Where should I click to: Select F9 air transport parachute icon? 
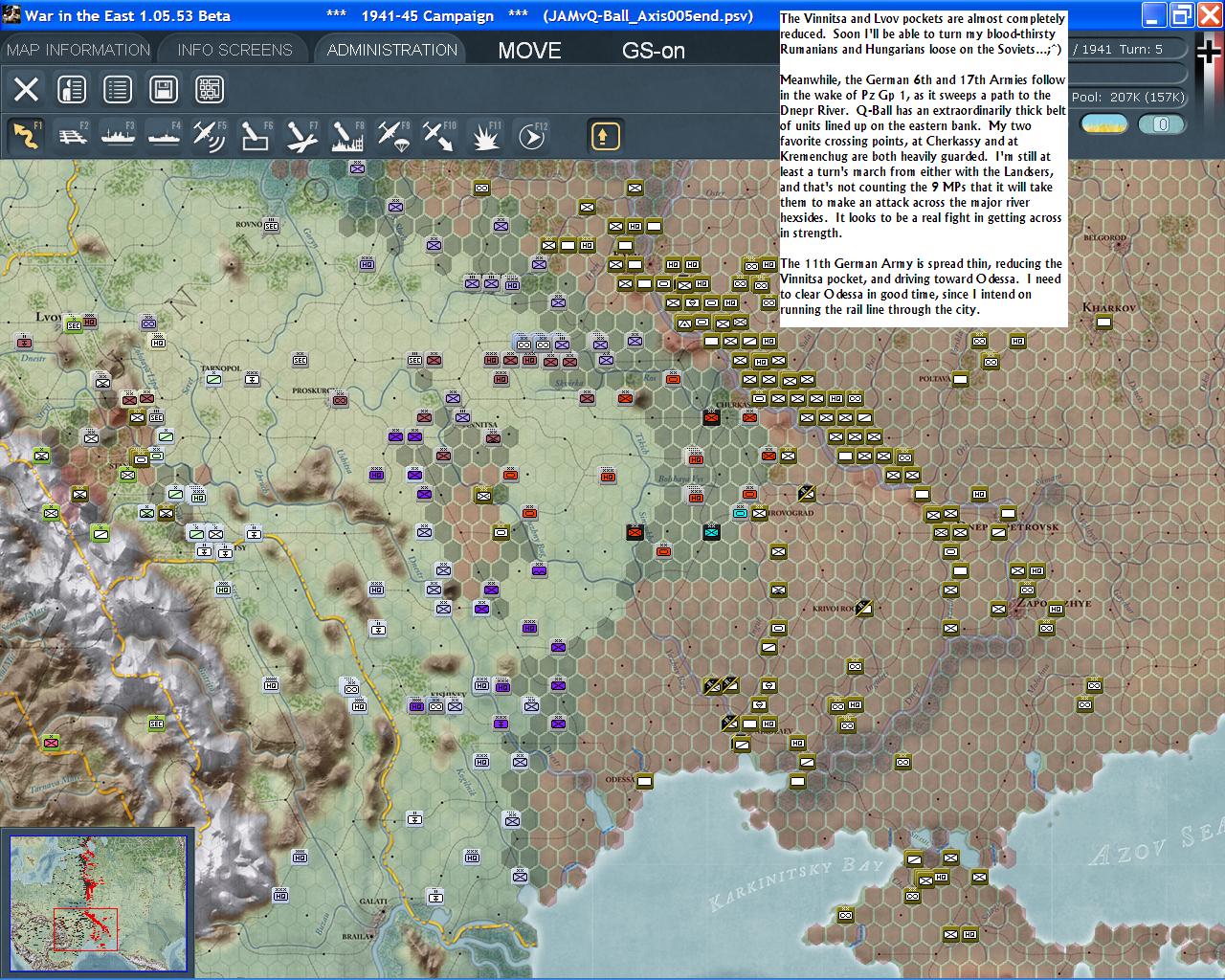pos(393,136)
